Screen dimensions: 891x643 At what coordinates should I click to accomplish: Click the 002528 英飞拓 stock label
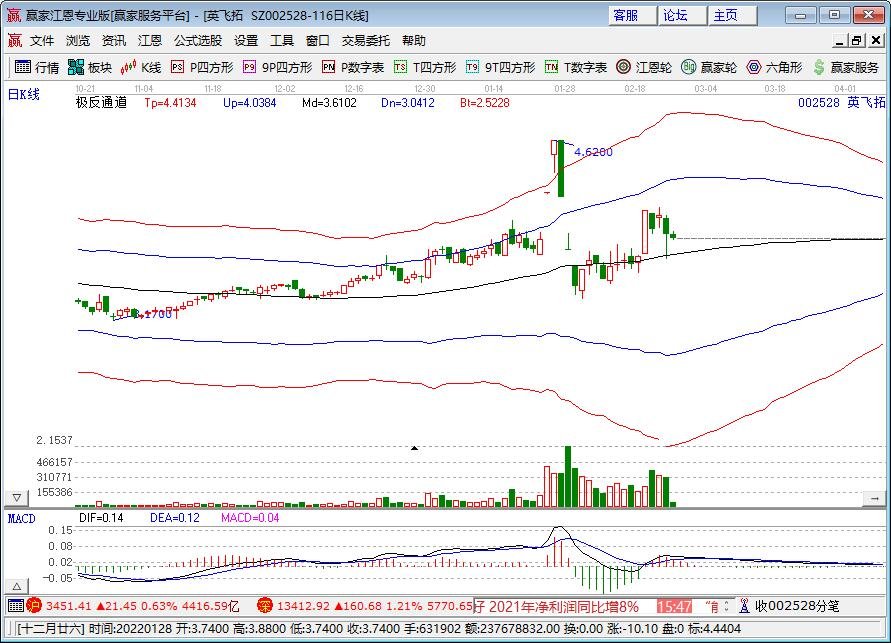[842, 103]
